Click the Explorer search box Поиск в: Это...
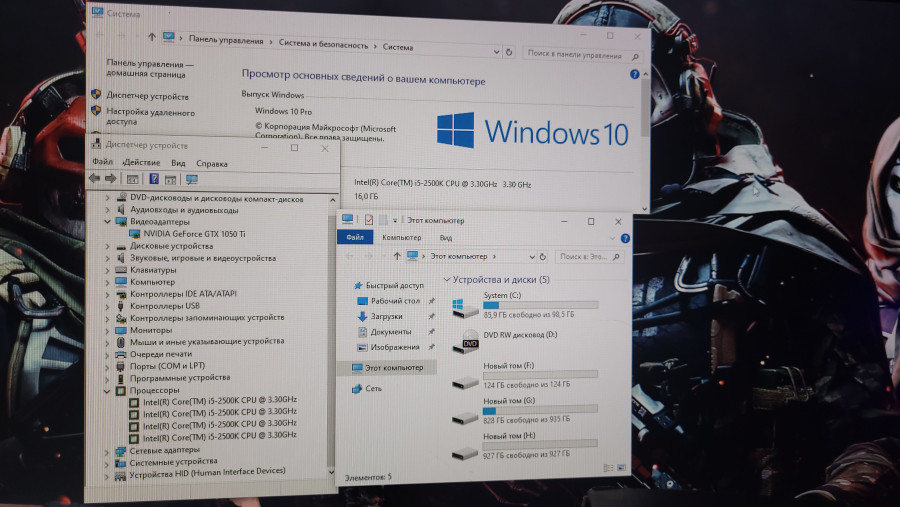The height and width of the screenshot is (507, 900). (x=589, y=257)
